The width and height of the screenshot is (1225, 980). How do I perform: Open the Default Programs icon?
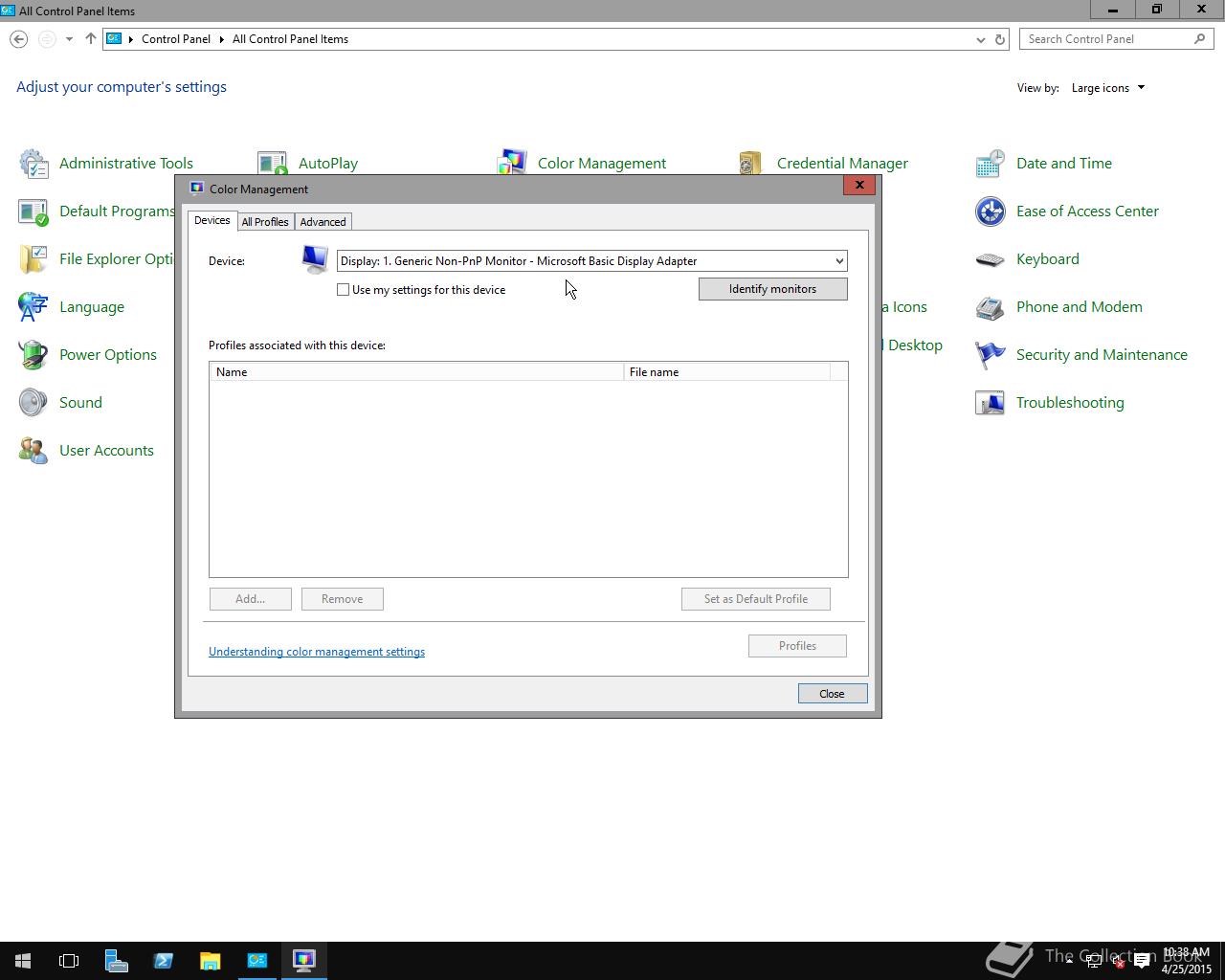(33, 212)
